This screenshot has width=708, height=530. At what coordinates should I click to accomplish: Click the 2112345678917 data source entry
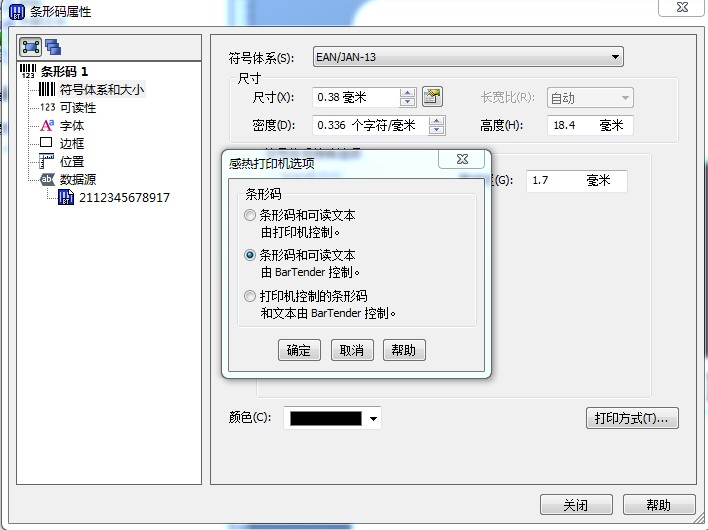pos(124,198)
